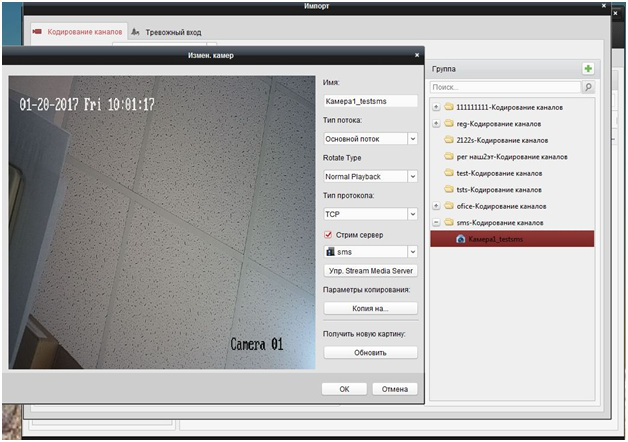
Task: Switch to the Тревожный вход tab
Action: (170, 32)
